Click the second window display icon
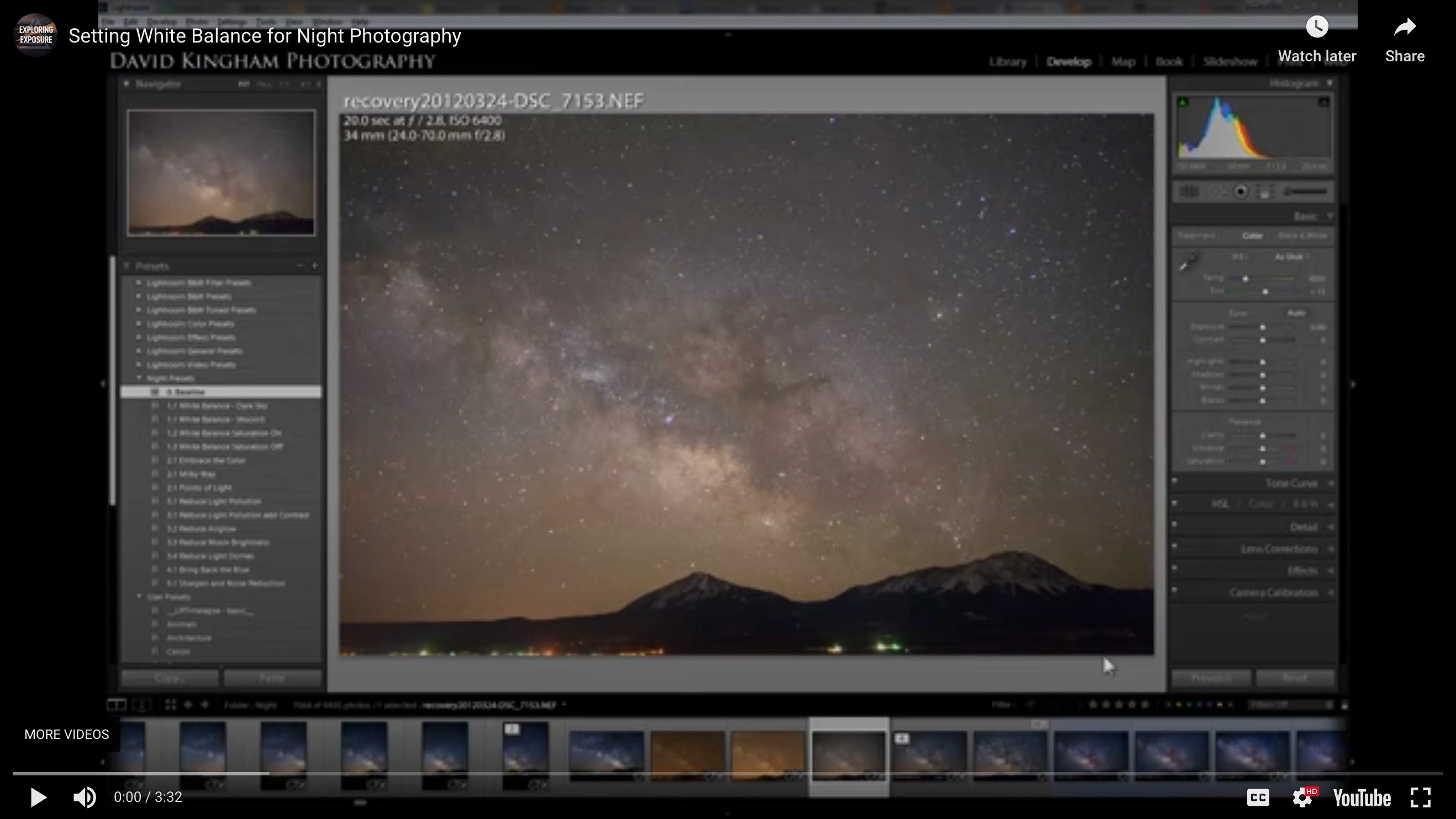 141,704
